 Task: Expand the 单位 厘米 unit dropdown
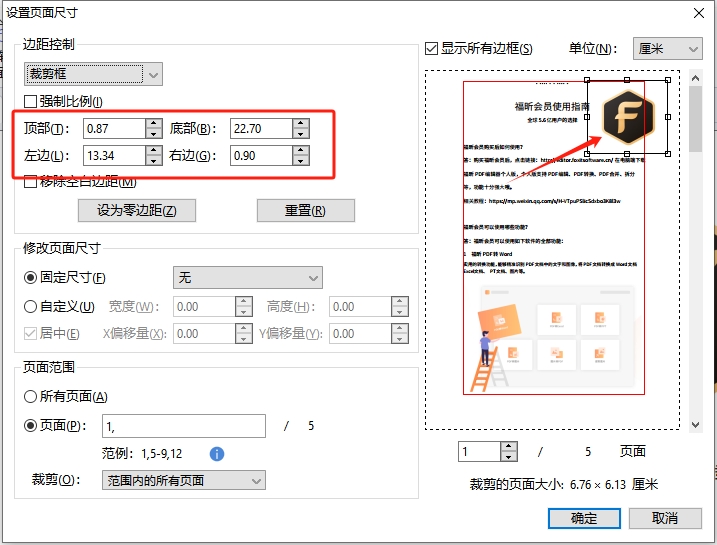click(x=667, y=49)
